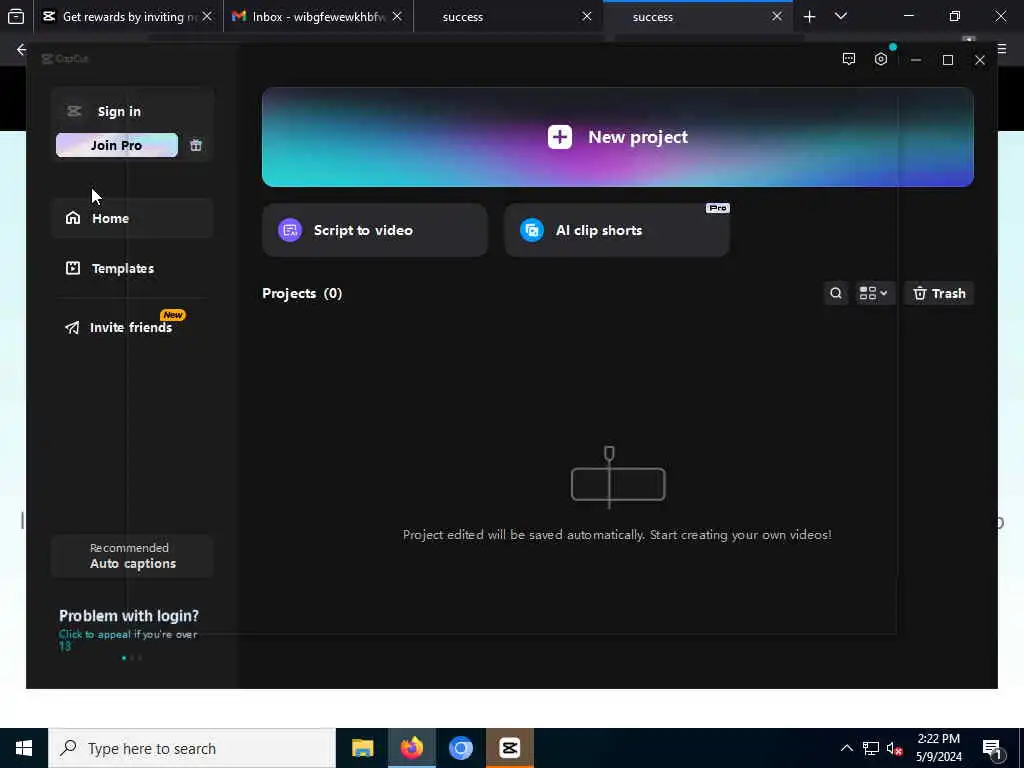Click the blue AI clip shorts icon
The width and height of the screenshot is (1024, 768).
[532, 230]
